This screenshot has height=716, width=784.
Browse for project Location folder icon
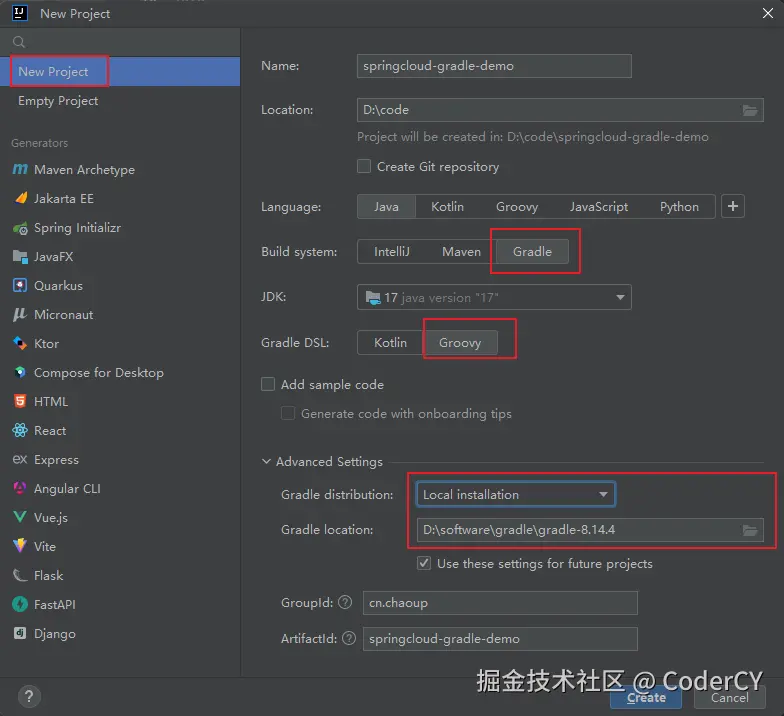point(750,110)
